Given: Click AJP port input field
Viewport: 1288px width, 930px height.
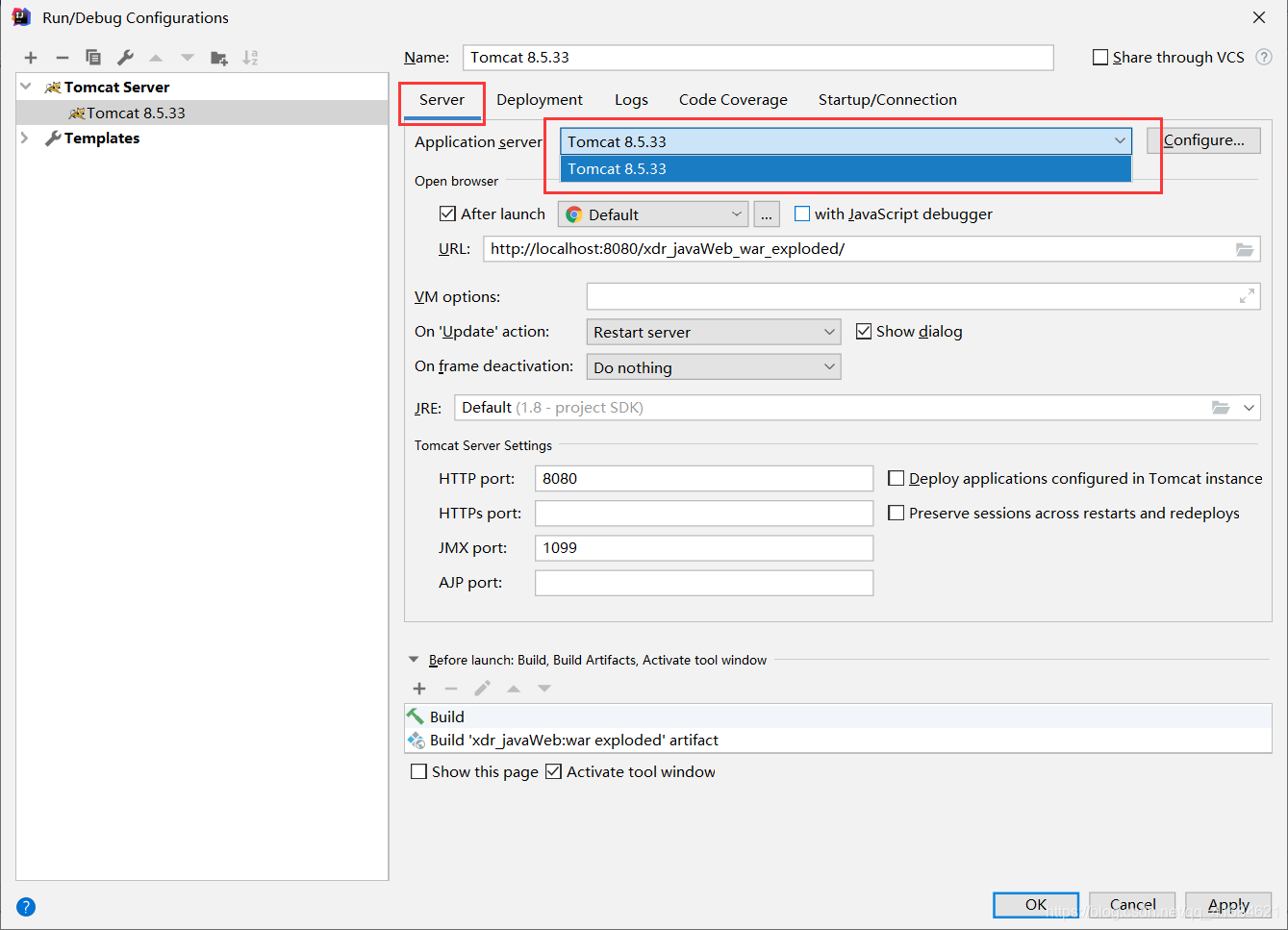Looking at the screenshot, I should pyautogui.click(x=704, y=583).
